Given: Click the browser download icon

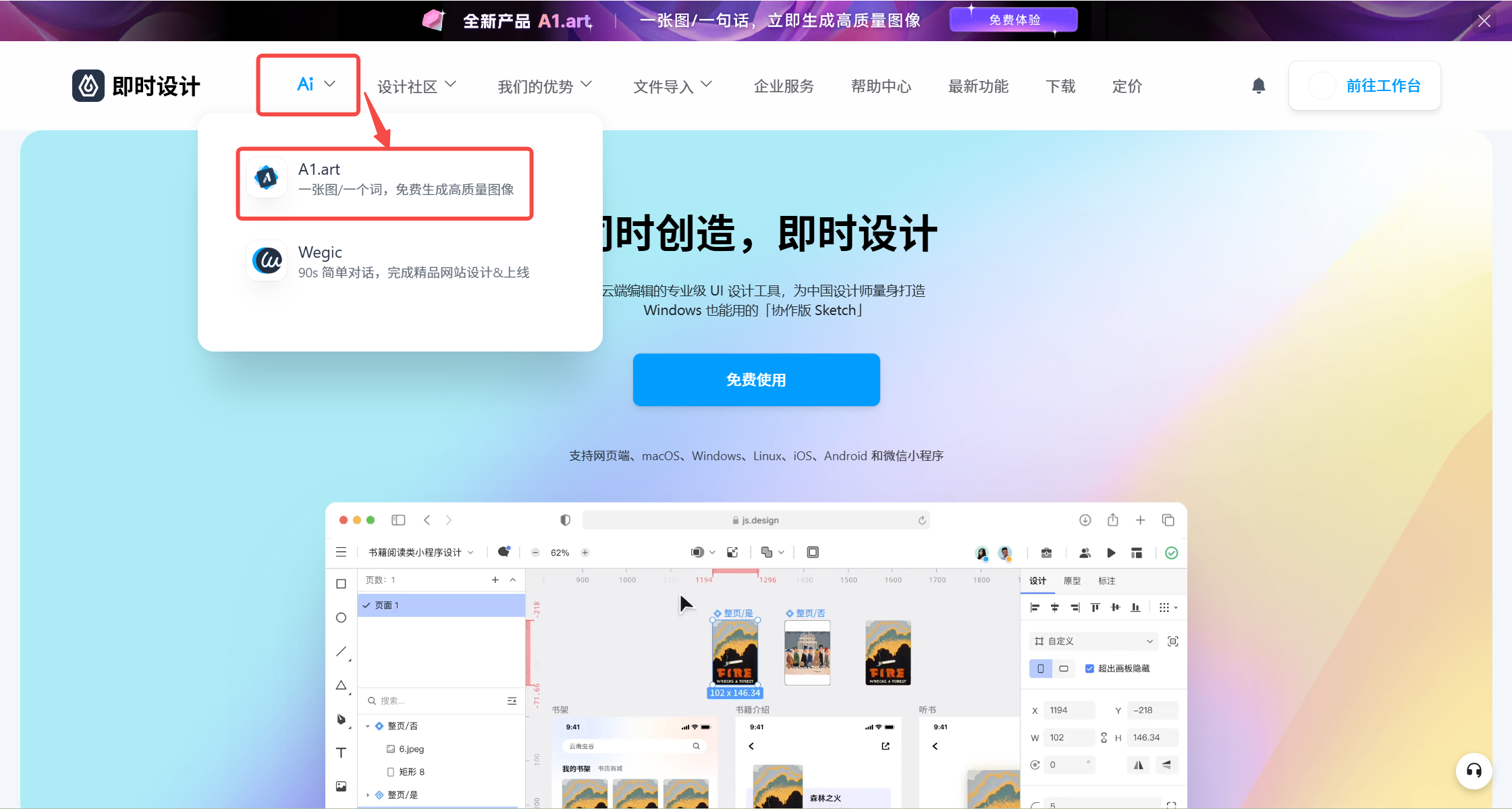Looking at the screenshot, I should point(1085,520).
